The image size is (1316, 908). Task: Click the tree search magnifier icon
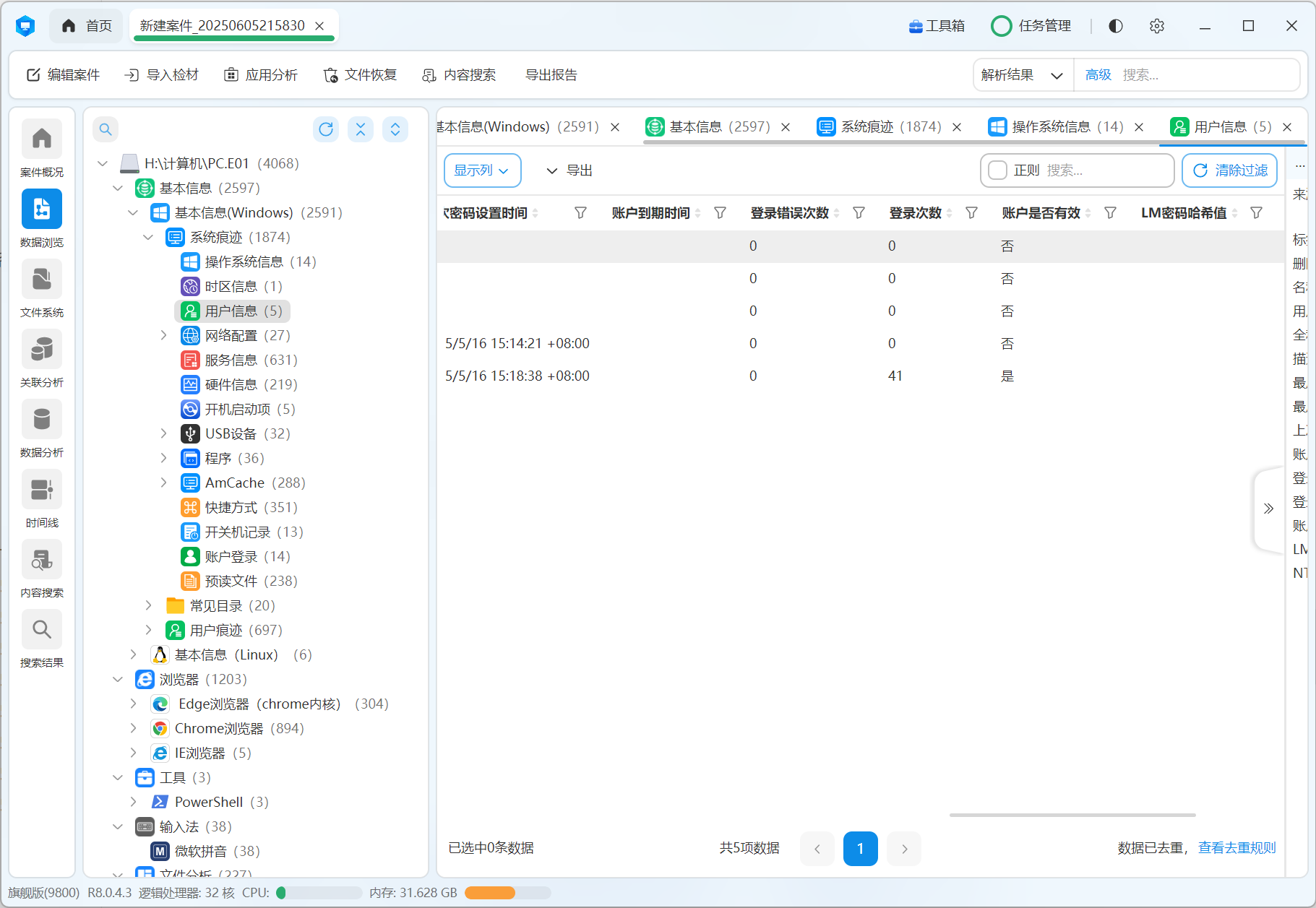click(x=106, y=129)
